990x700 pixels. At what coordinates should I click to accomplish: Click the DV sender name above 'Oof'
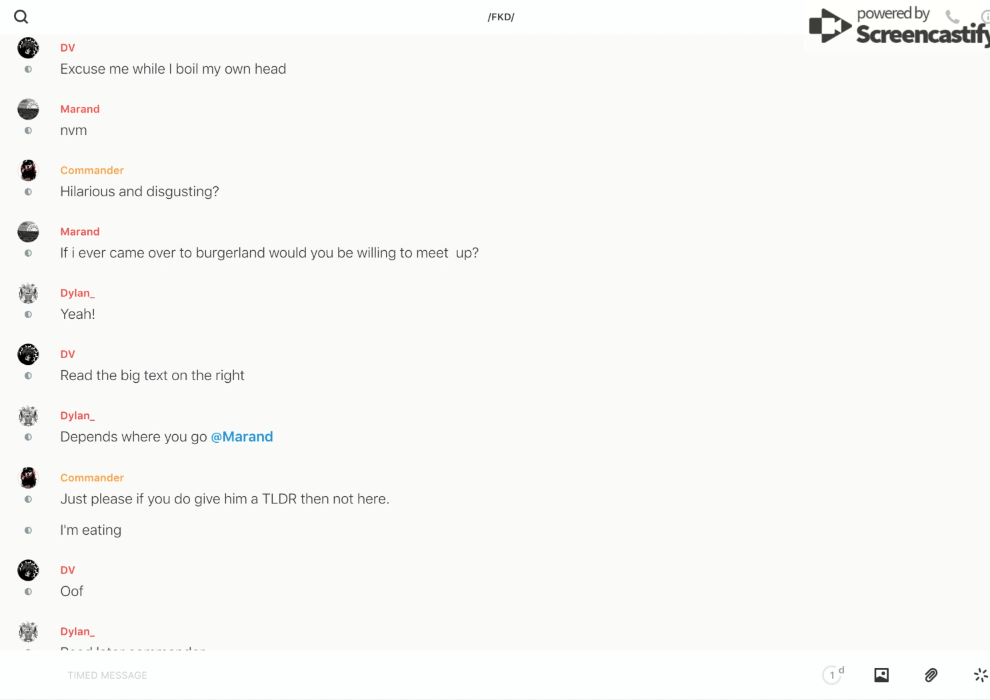(x=67, y=570)
